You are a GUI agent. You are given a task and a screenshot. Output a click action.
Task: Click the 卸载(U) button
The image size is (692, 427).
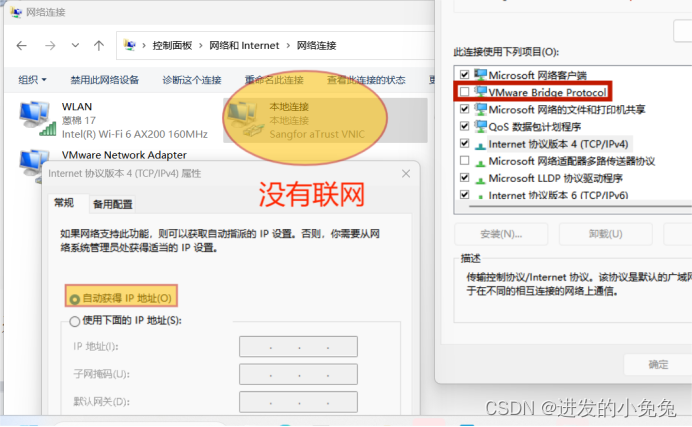pos(606,234)
